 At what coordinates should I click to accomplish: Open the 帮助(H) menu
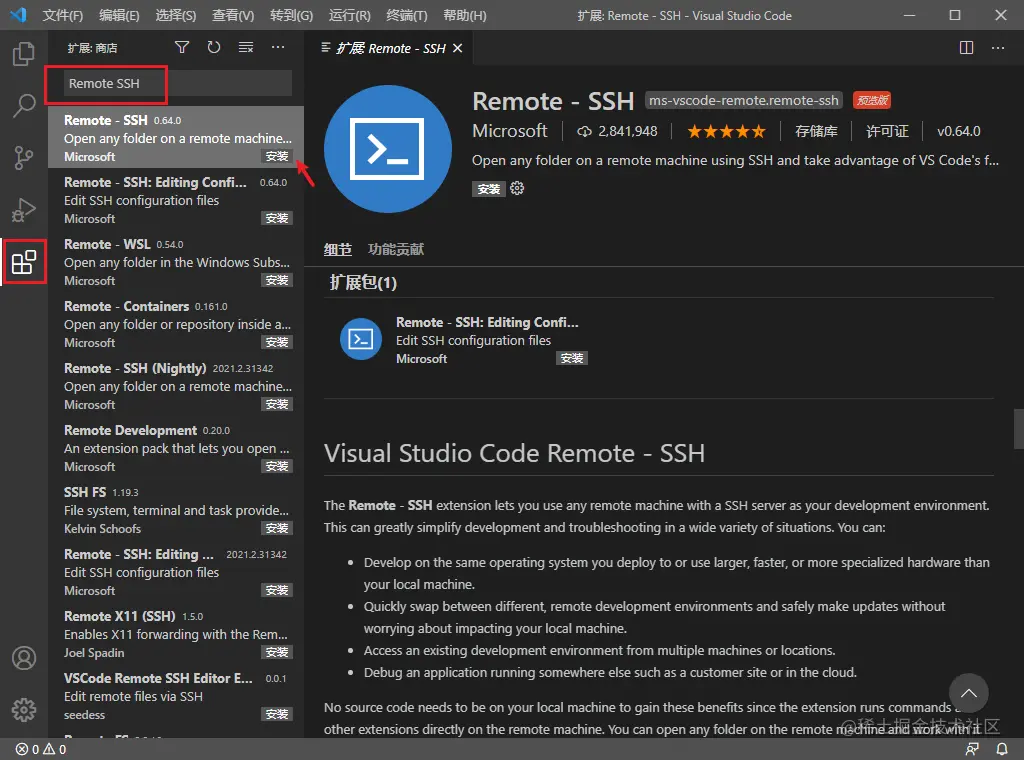coord(465,15)
